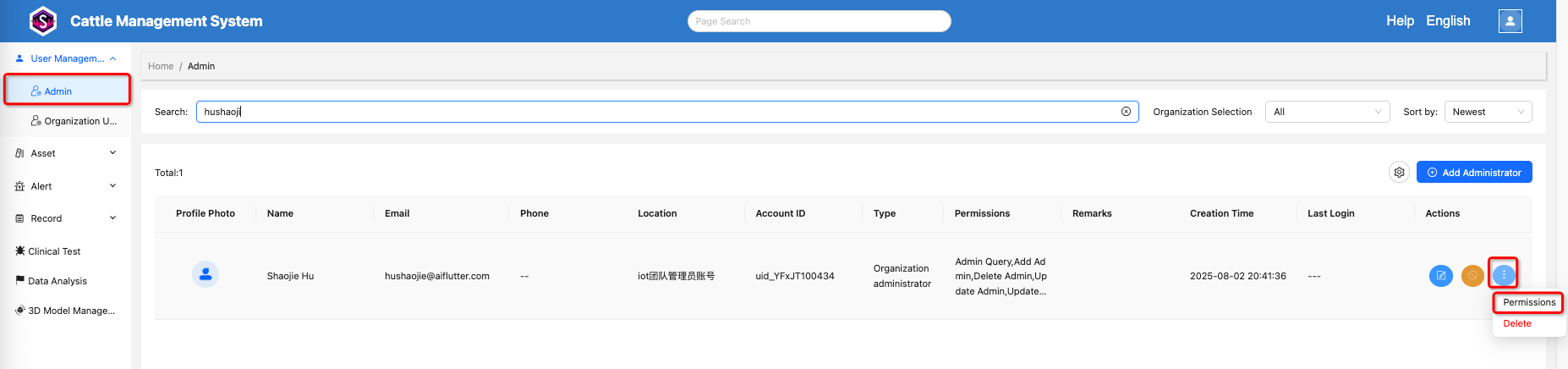The height and width of the screenshot is (369, 1568).
Task: Open the Organization Selection dropdown
Action: point(1327,112)
